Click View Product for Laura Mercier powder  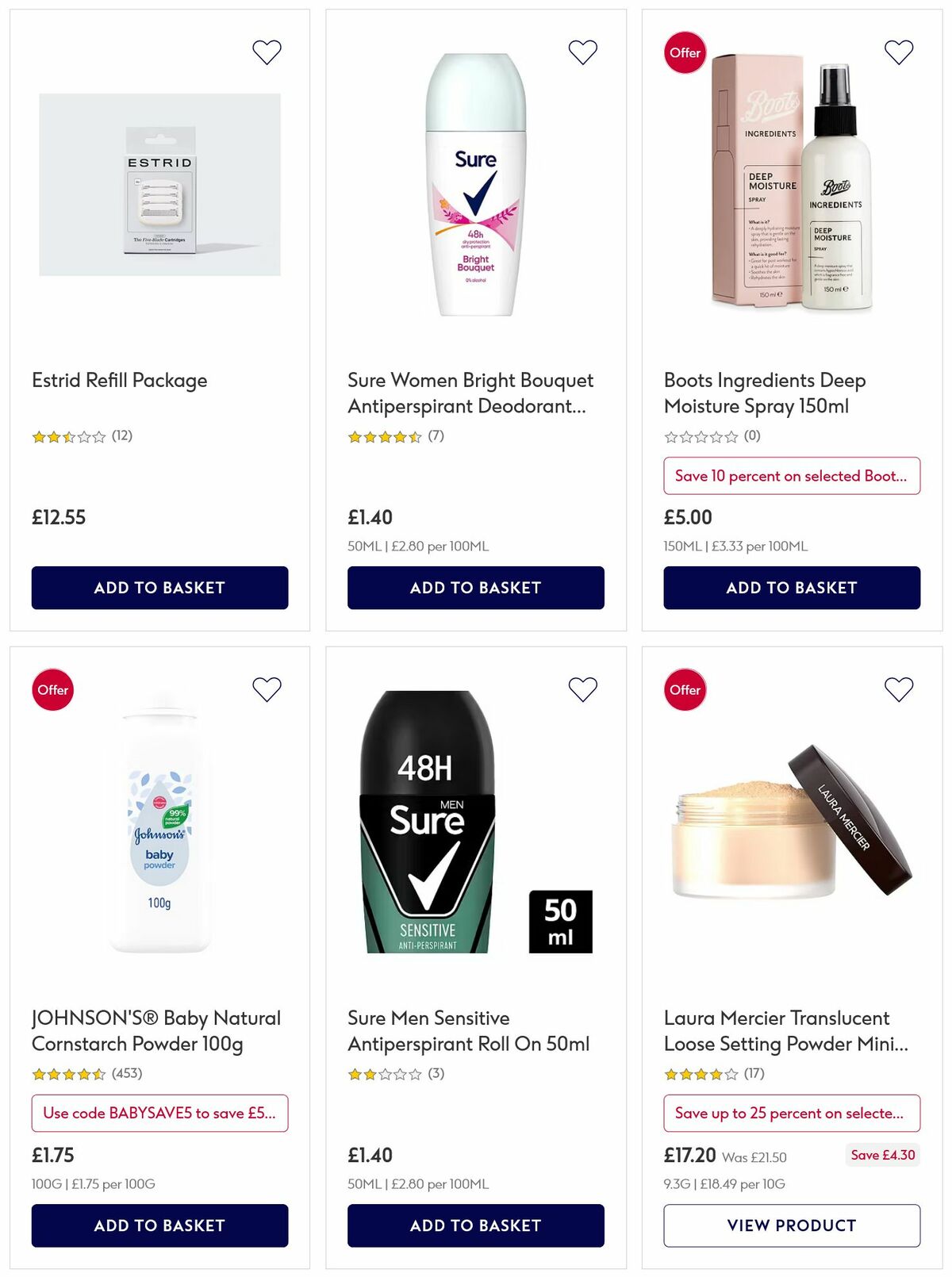point(791,1225)
